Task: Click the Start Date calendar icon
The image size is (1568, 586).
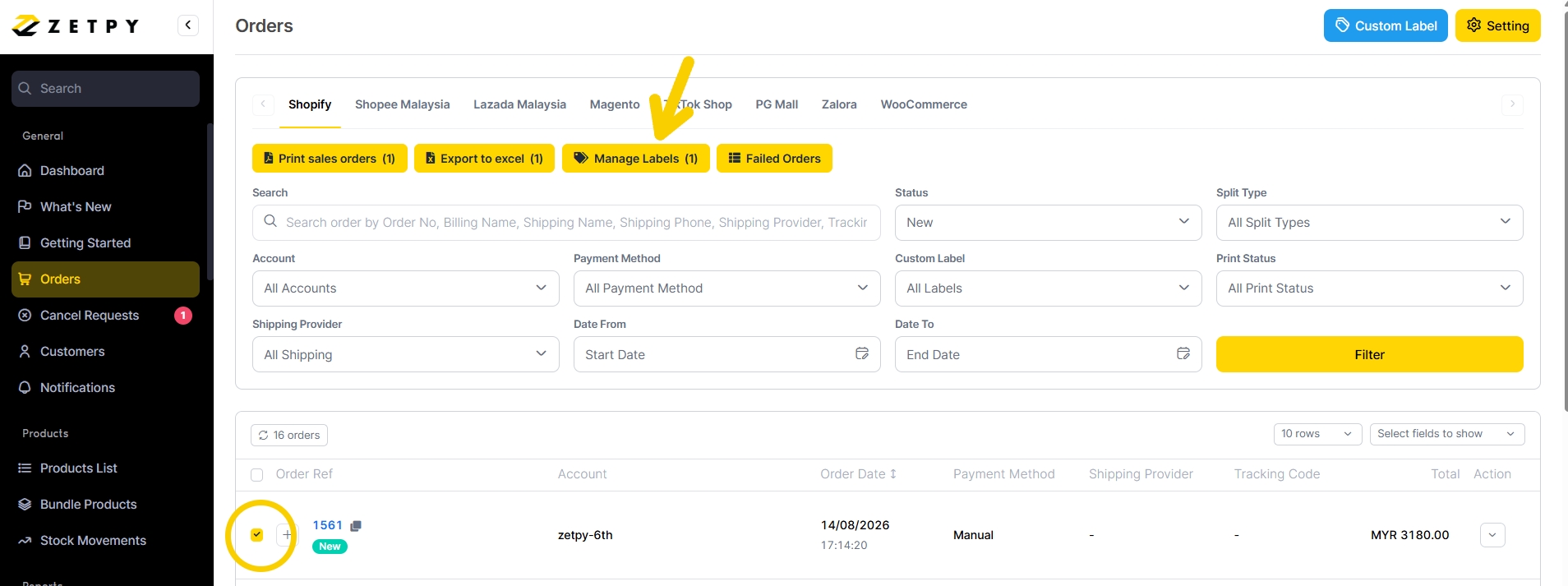Action: tap(862, 353)
